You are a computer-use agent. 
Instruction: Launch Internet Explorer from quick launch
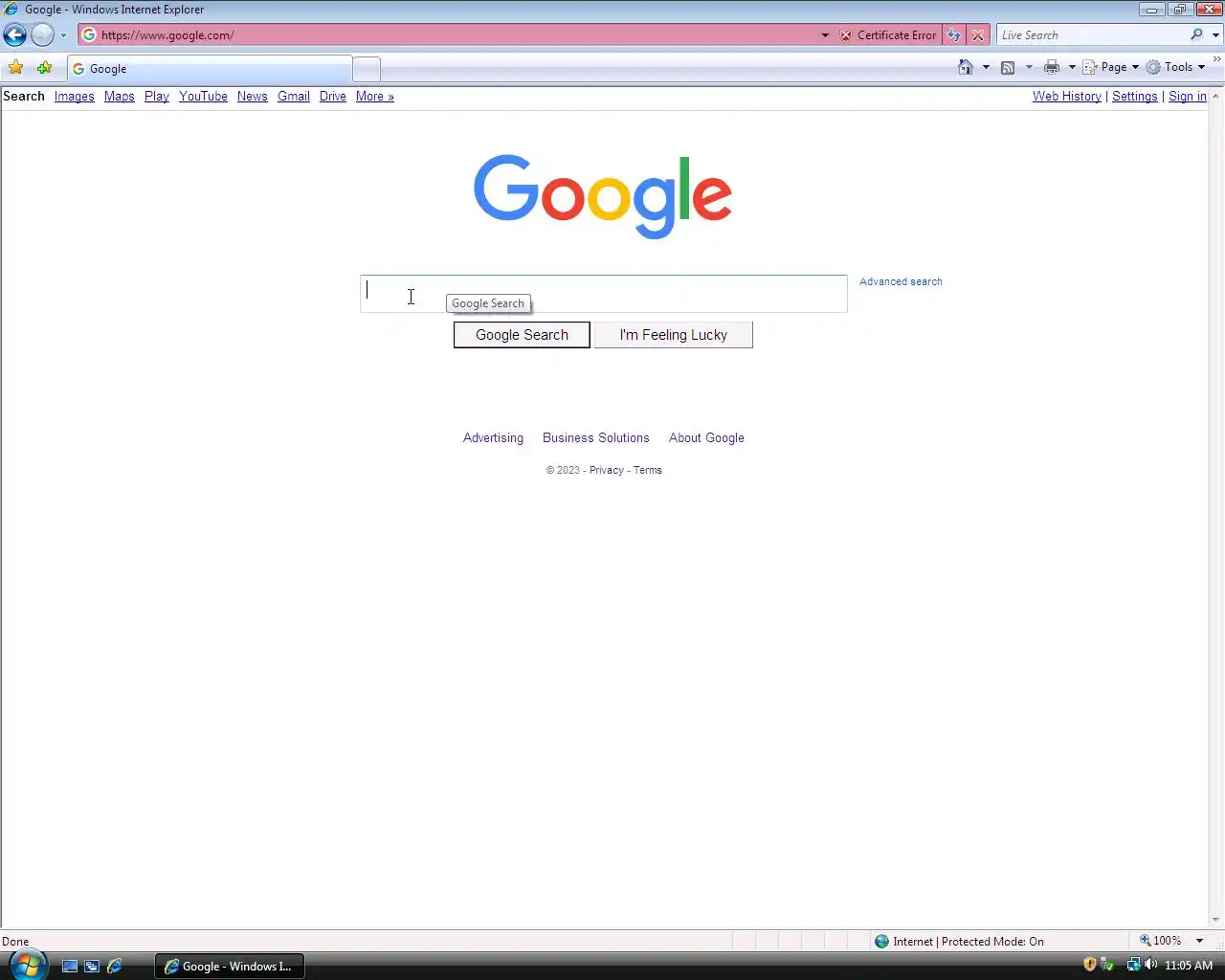pos(115,967)
